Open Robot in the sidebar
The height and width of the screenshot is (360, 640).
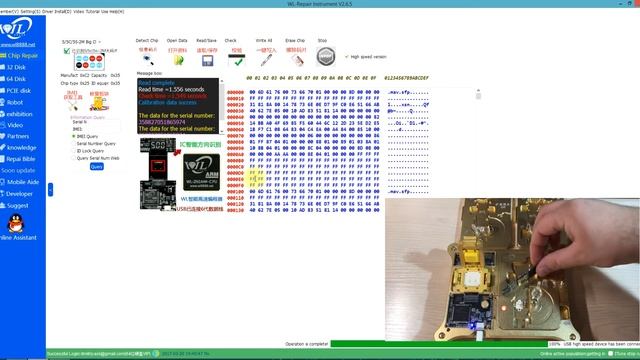12,102
